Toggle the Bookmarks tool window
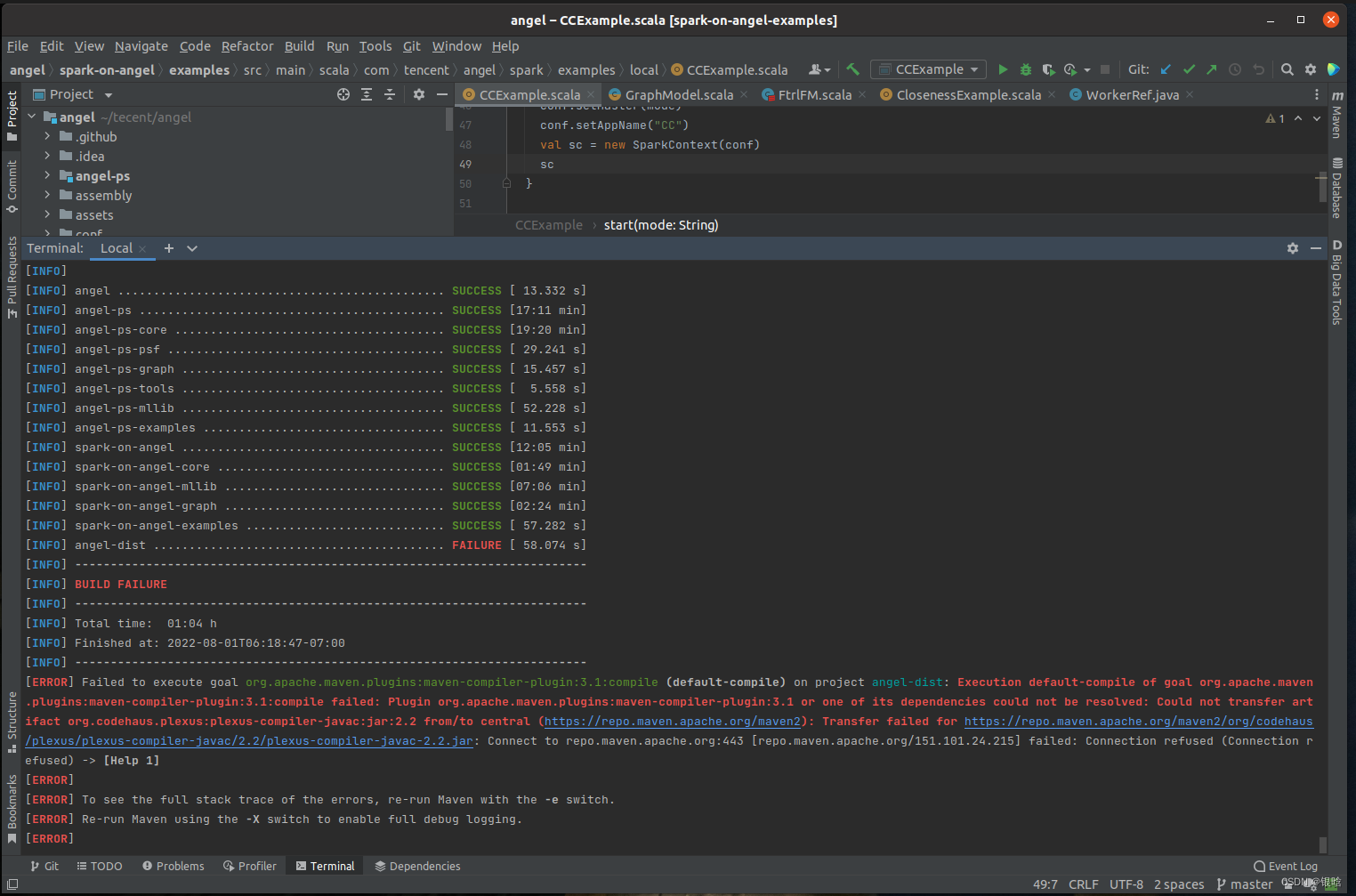The width and height of the screenshot is (1356, 896). coord(12,808)
